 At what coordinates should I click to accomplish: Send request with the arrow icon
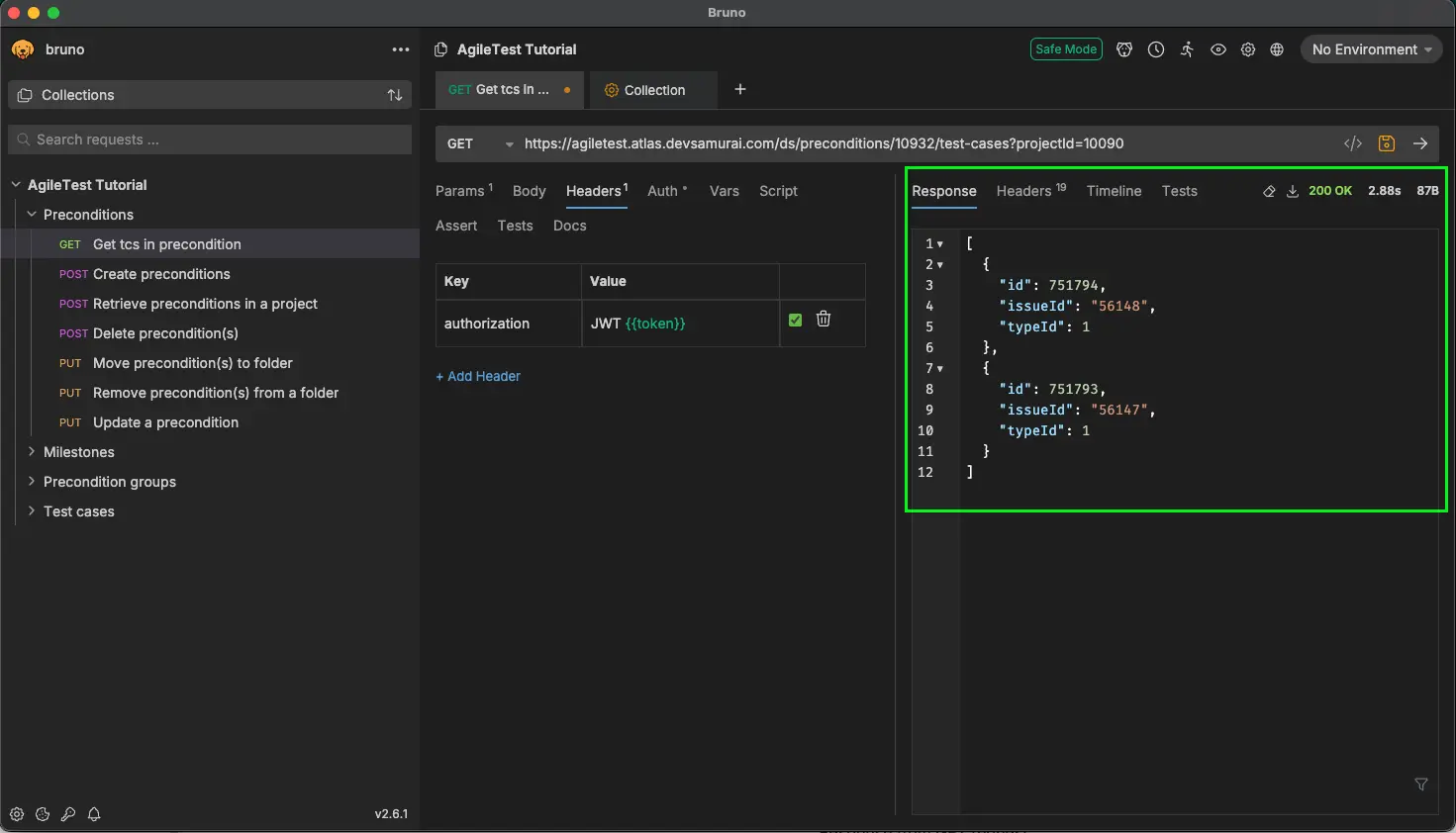[1420, 143]
